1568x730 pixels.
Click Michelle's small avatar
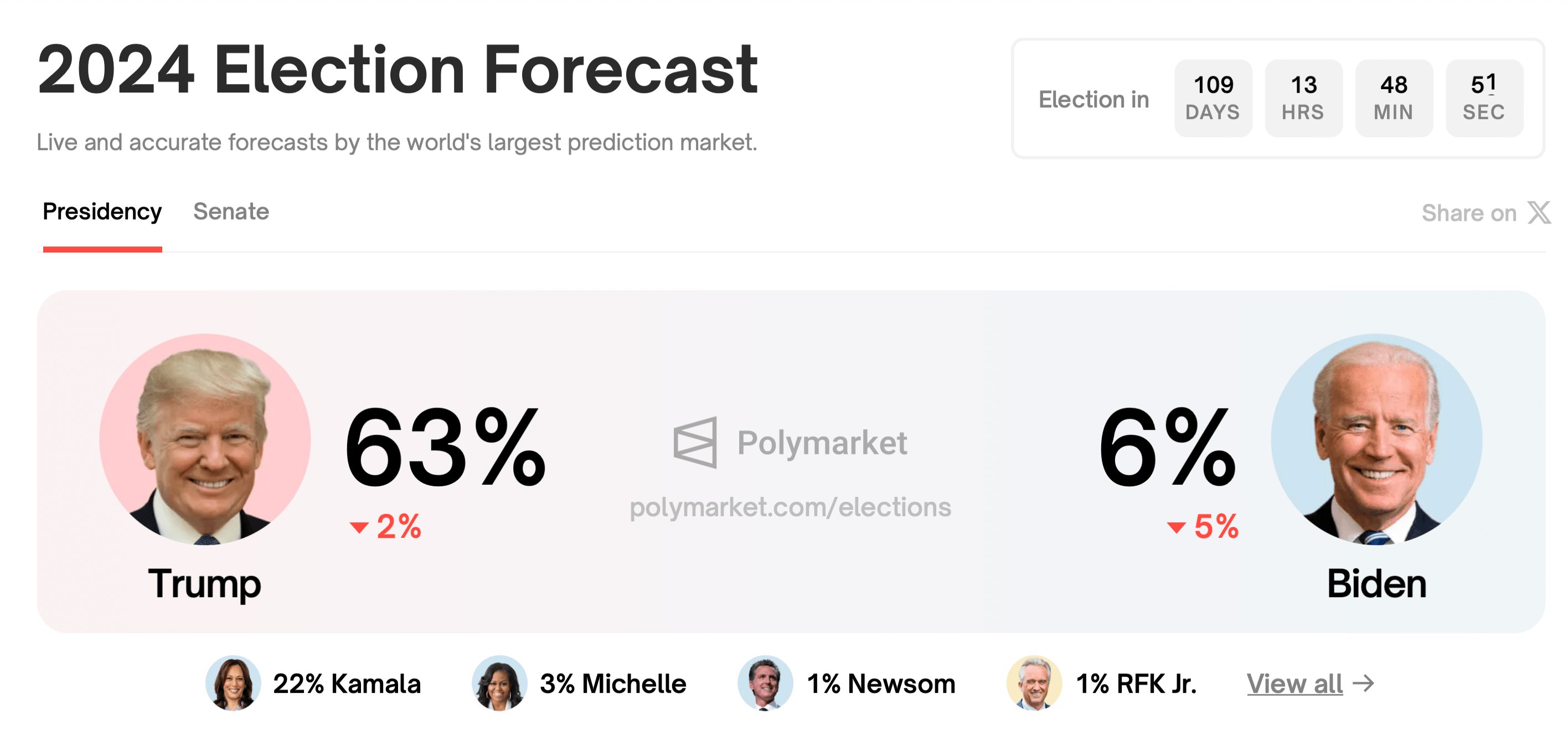[499, 683]
